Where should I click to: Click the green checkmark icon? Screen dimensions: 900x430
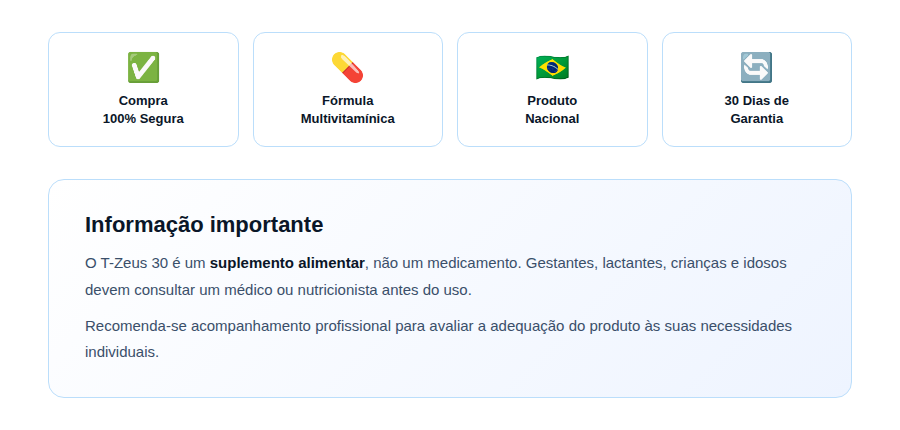pos(143,68)
